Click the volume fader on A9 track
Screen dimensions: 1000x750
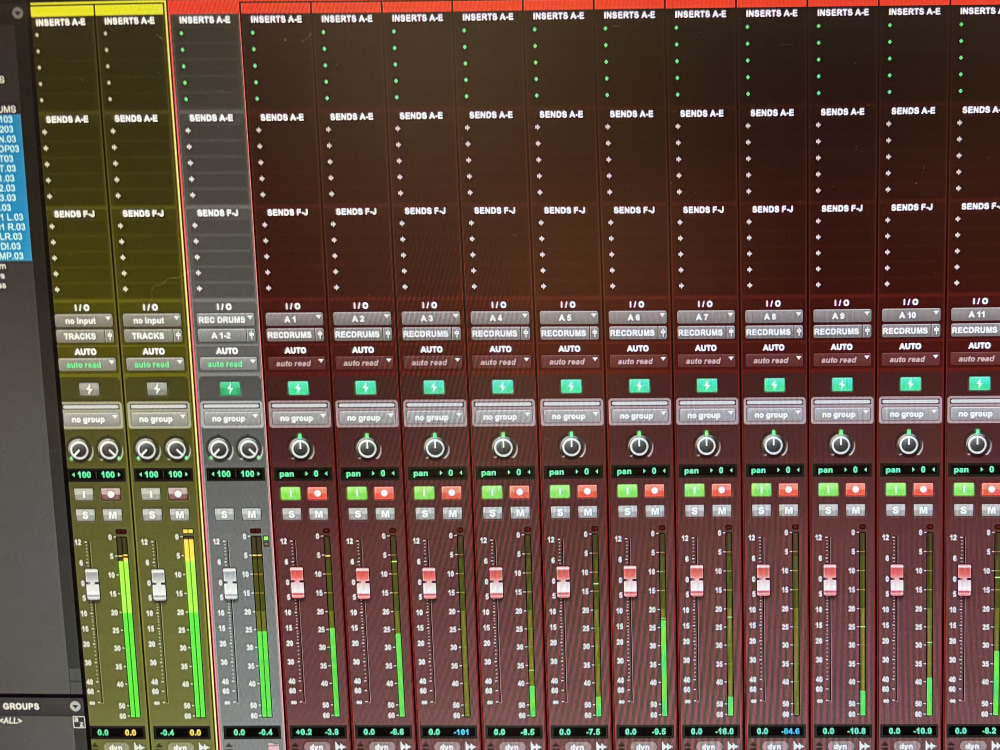[x=830, y=579]
